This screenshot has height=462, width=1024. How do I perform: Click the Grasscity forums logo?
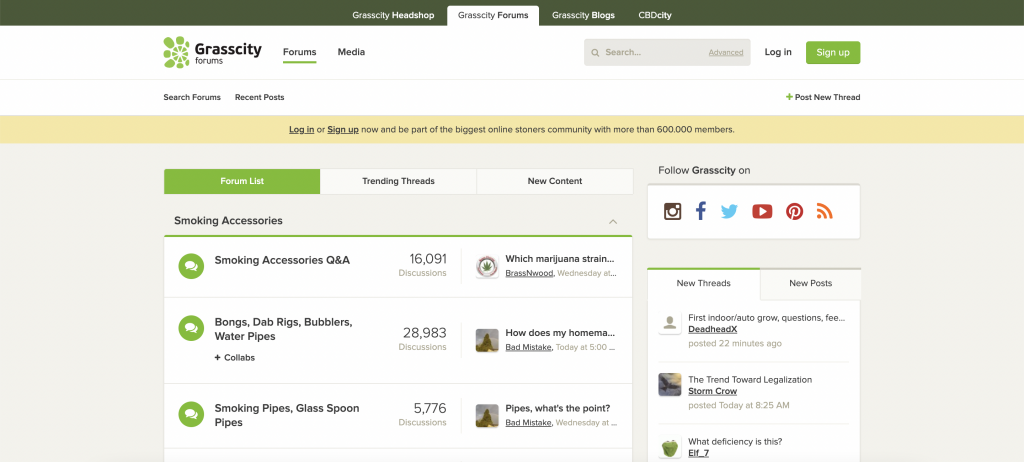tap(212, 52)
